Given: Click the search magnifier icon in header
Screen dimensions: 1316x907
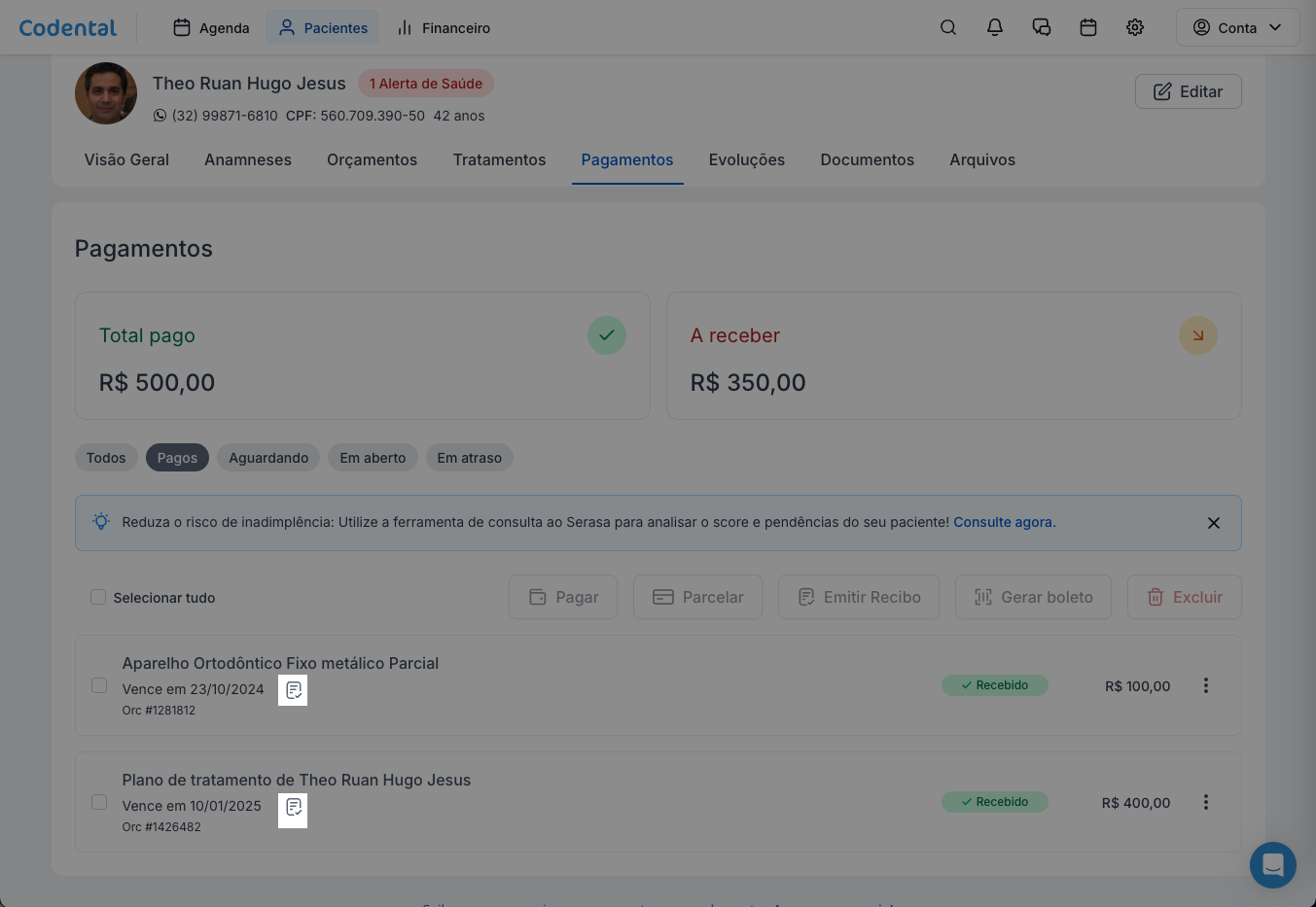Looking at the screenshot, I should pos(948,27).
